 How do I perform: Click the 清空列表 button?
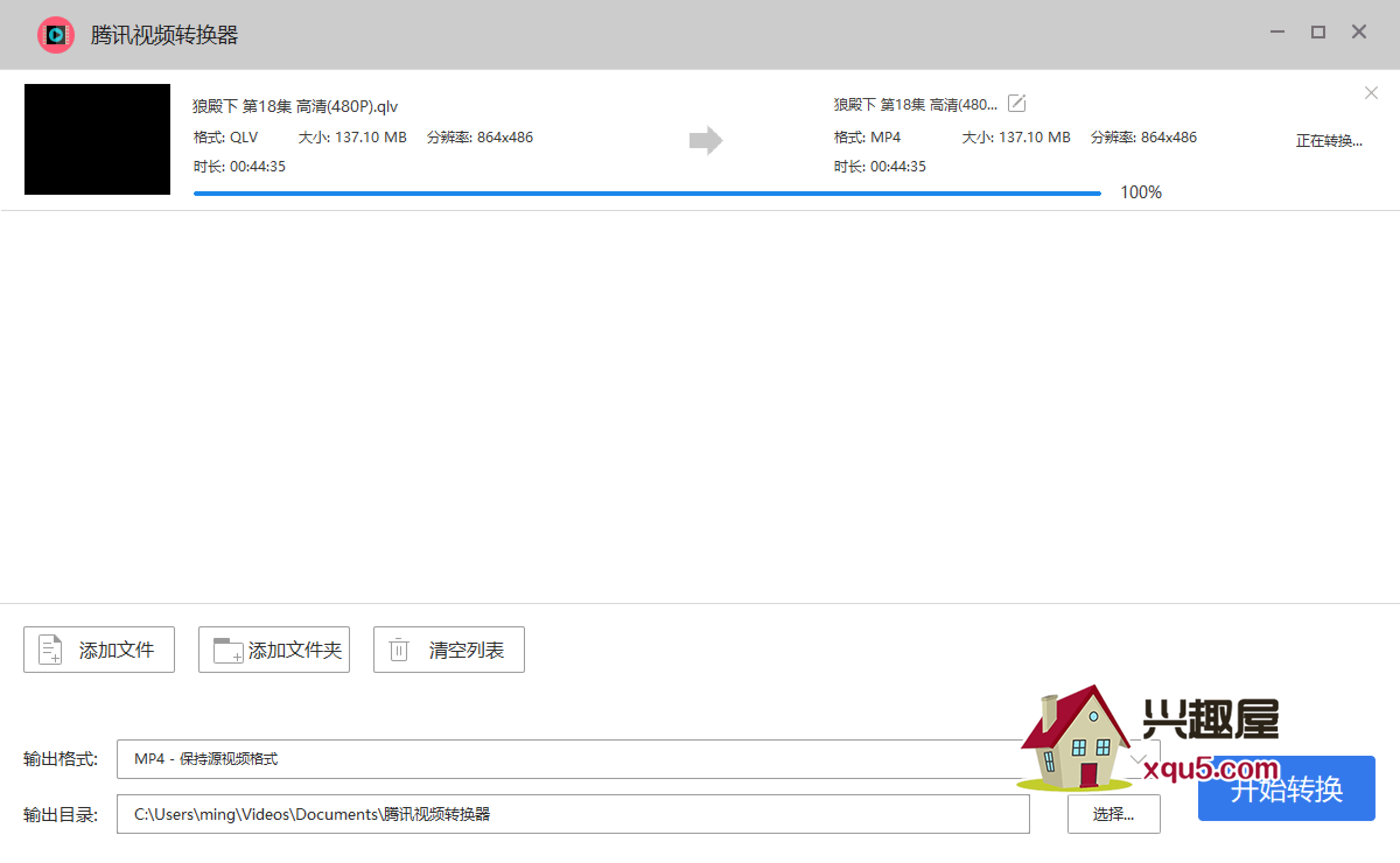point(449,650)
